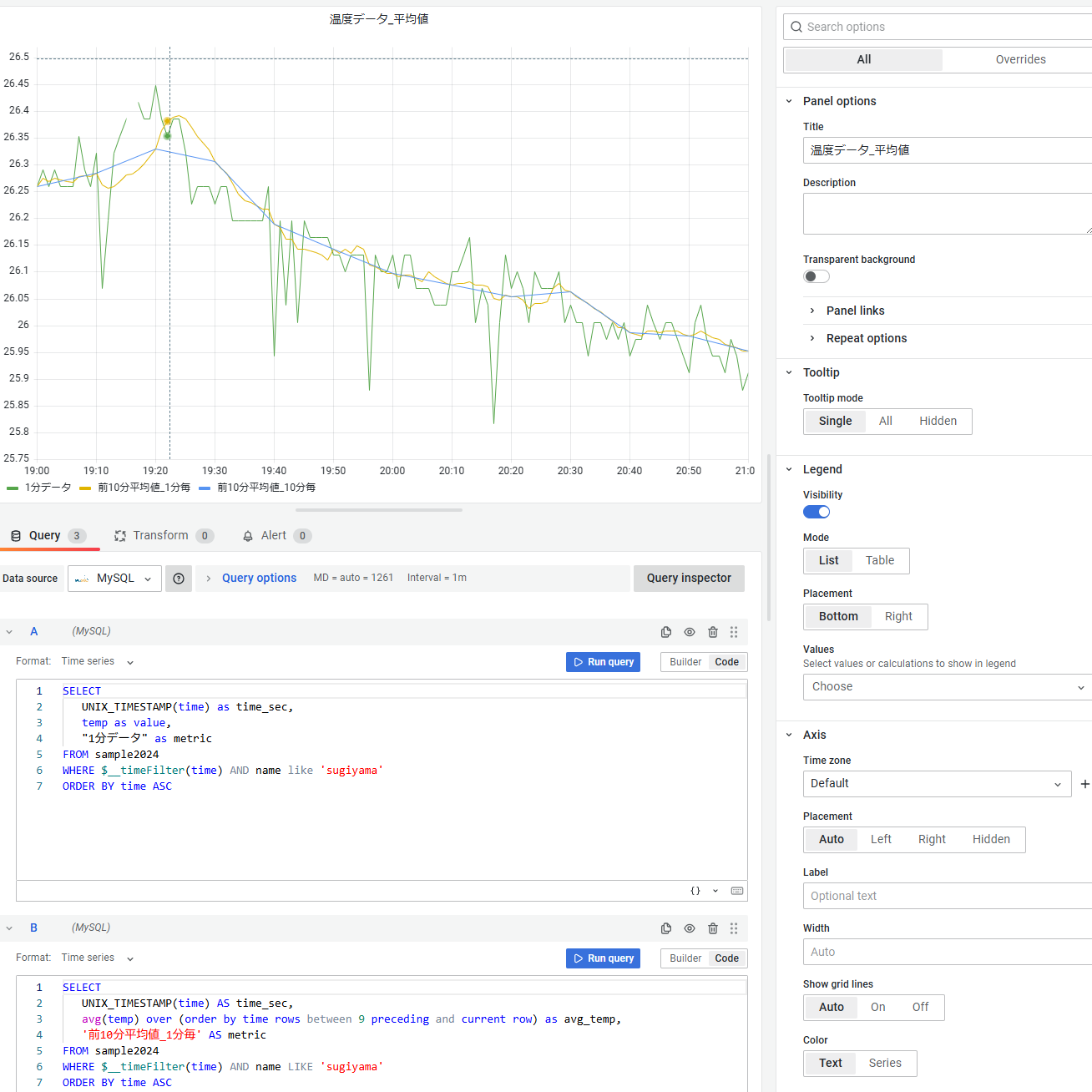
Task: Open the Query inspector
Action: click(689, 579)
